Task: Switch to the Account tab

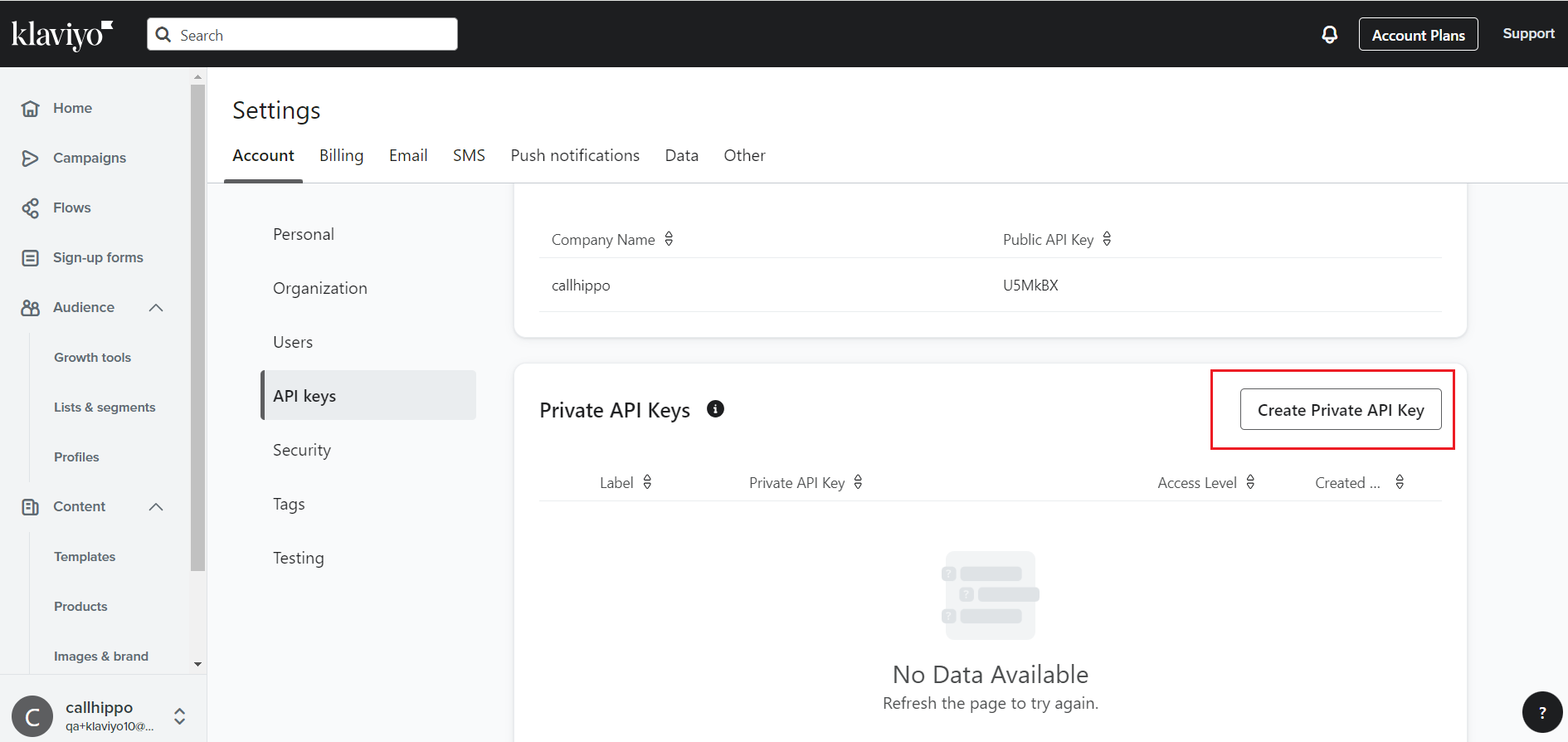Action: [x=263, y=156]
